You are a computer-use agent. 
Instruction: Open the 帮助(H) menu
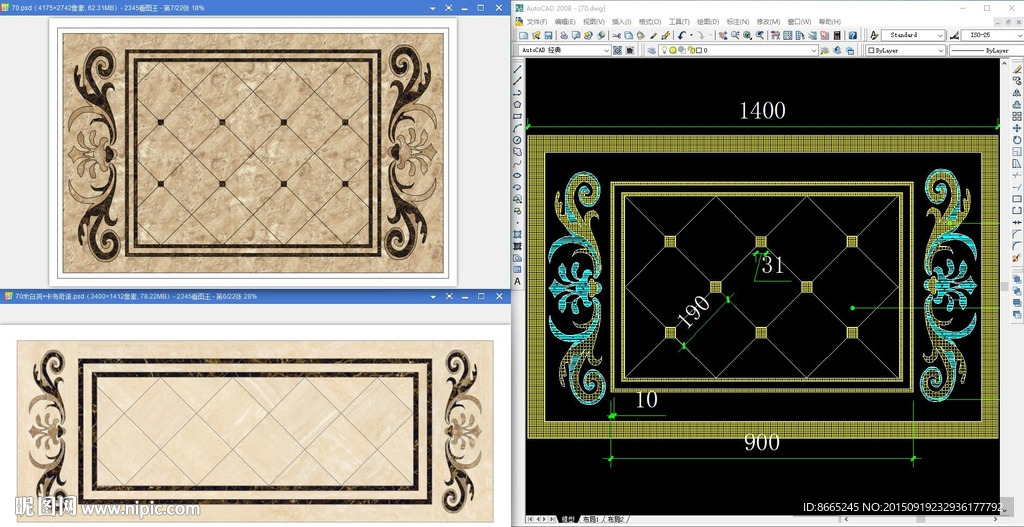click(829, 22)
